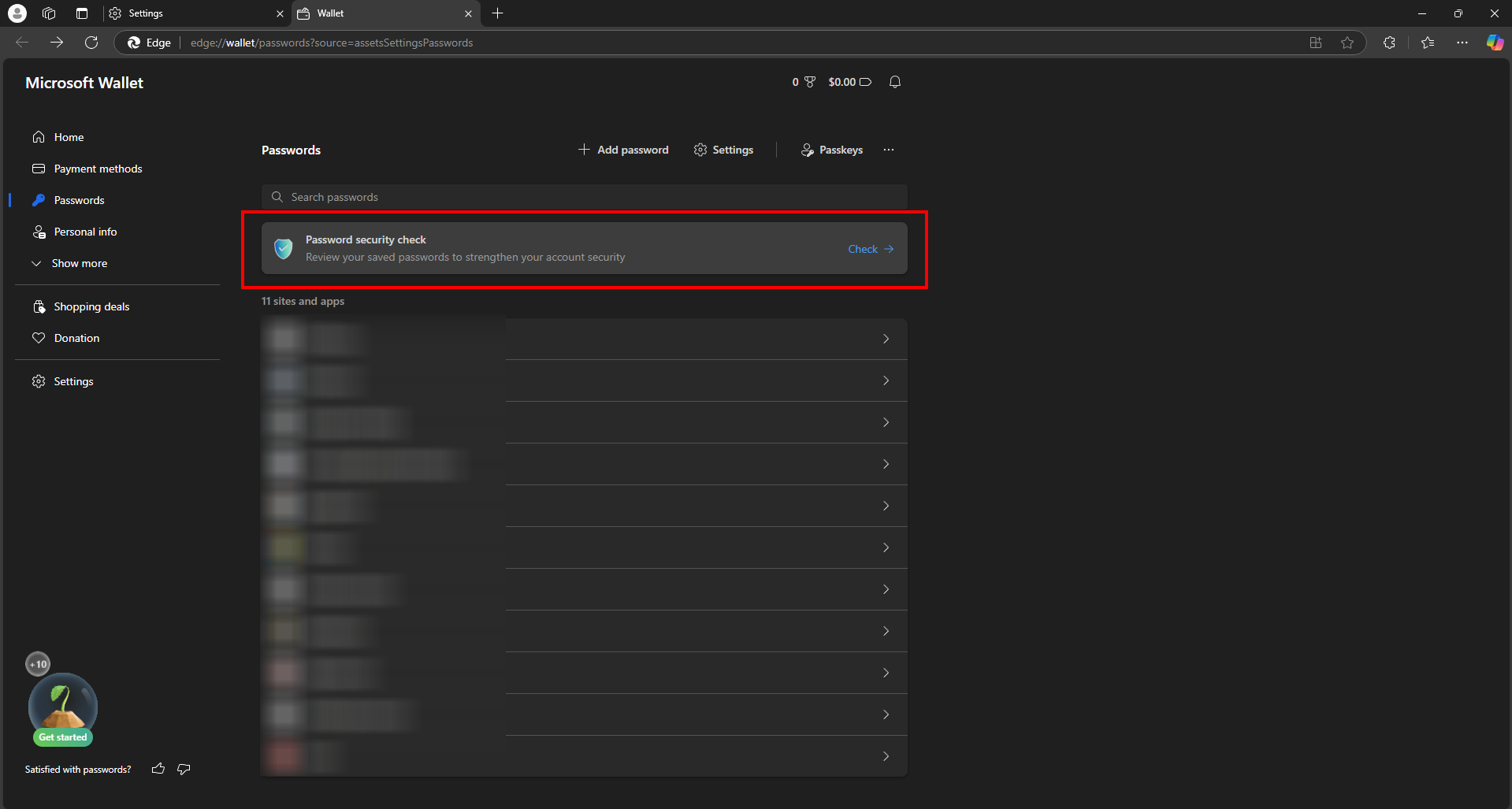This screenshot has width=1512, height=809.
Task: Give thumbs up for passwords feedback
Action: tap(158, 769)
